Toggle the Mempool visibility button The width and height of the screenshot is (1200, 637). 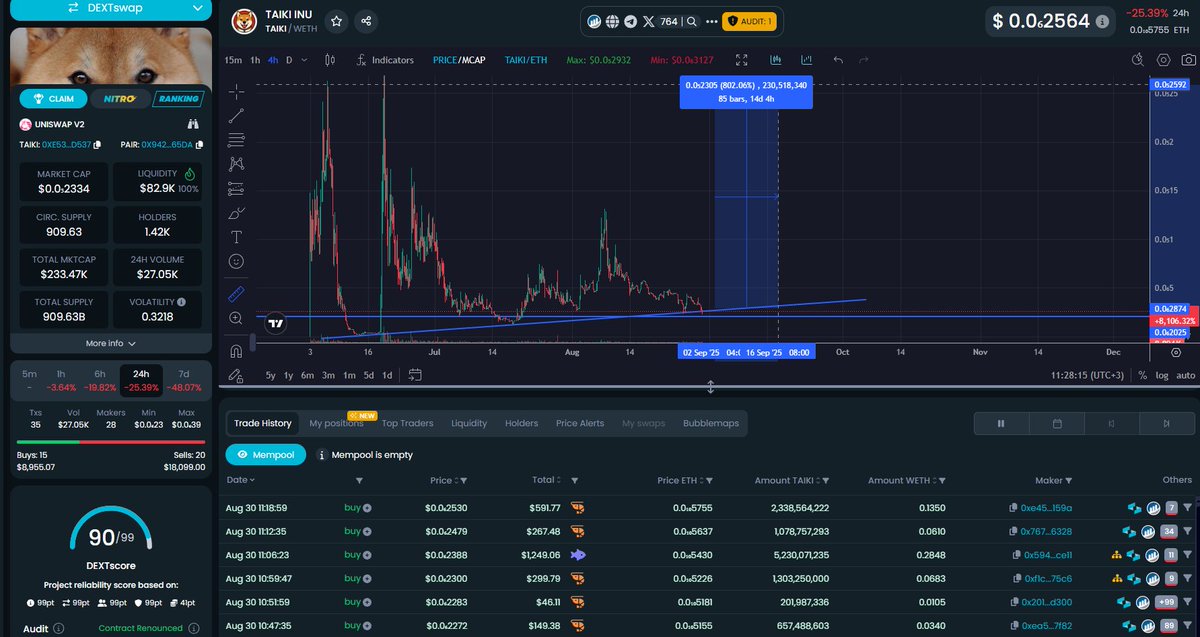pyautogui.click(x=265, y=454)
